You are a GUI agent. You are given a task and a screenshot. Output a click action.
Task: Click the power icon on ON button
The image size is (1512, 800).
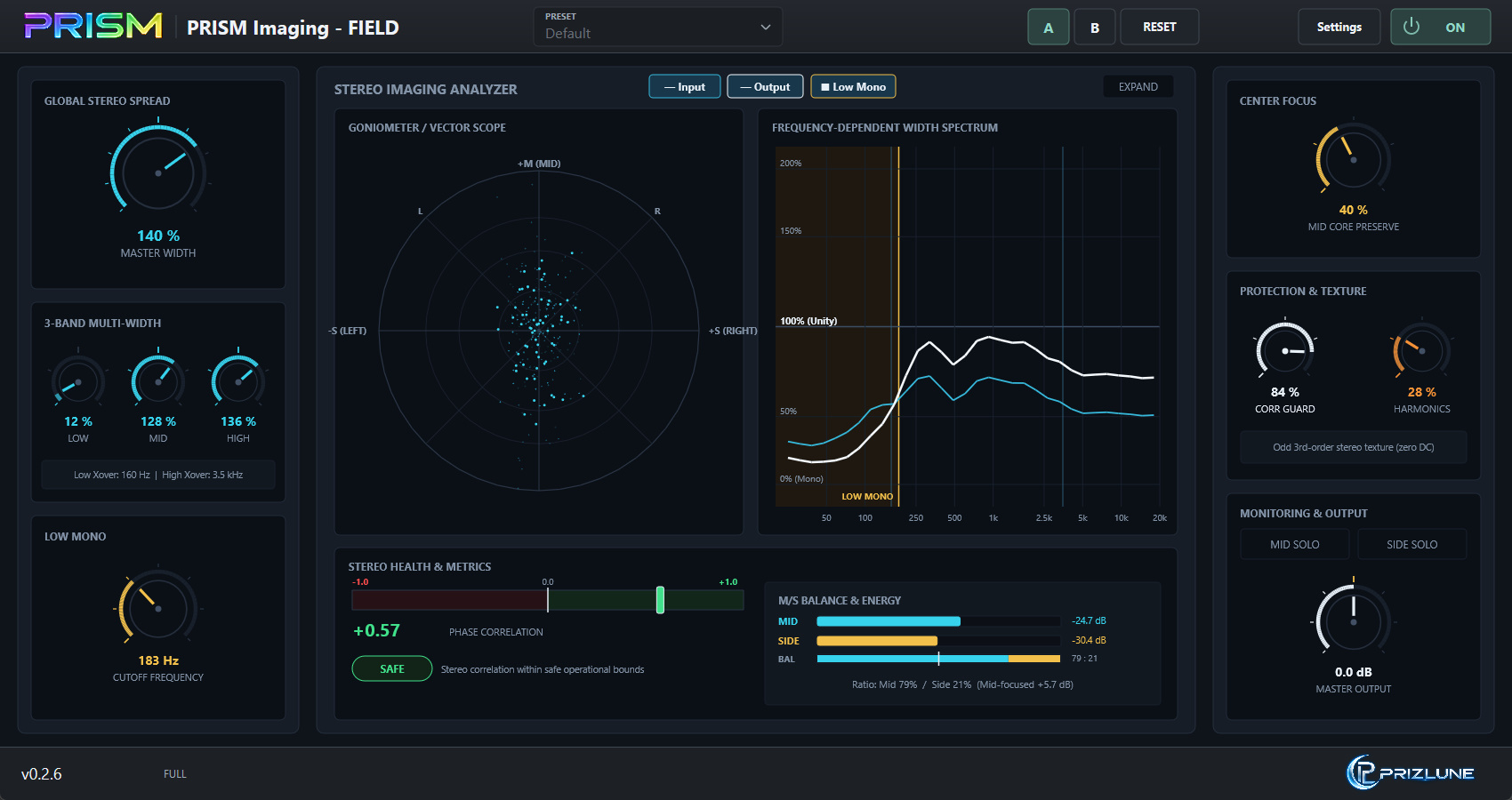(x=1411, y=27)
